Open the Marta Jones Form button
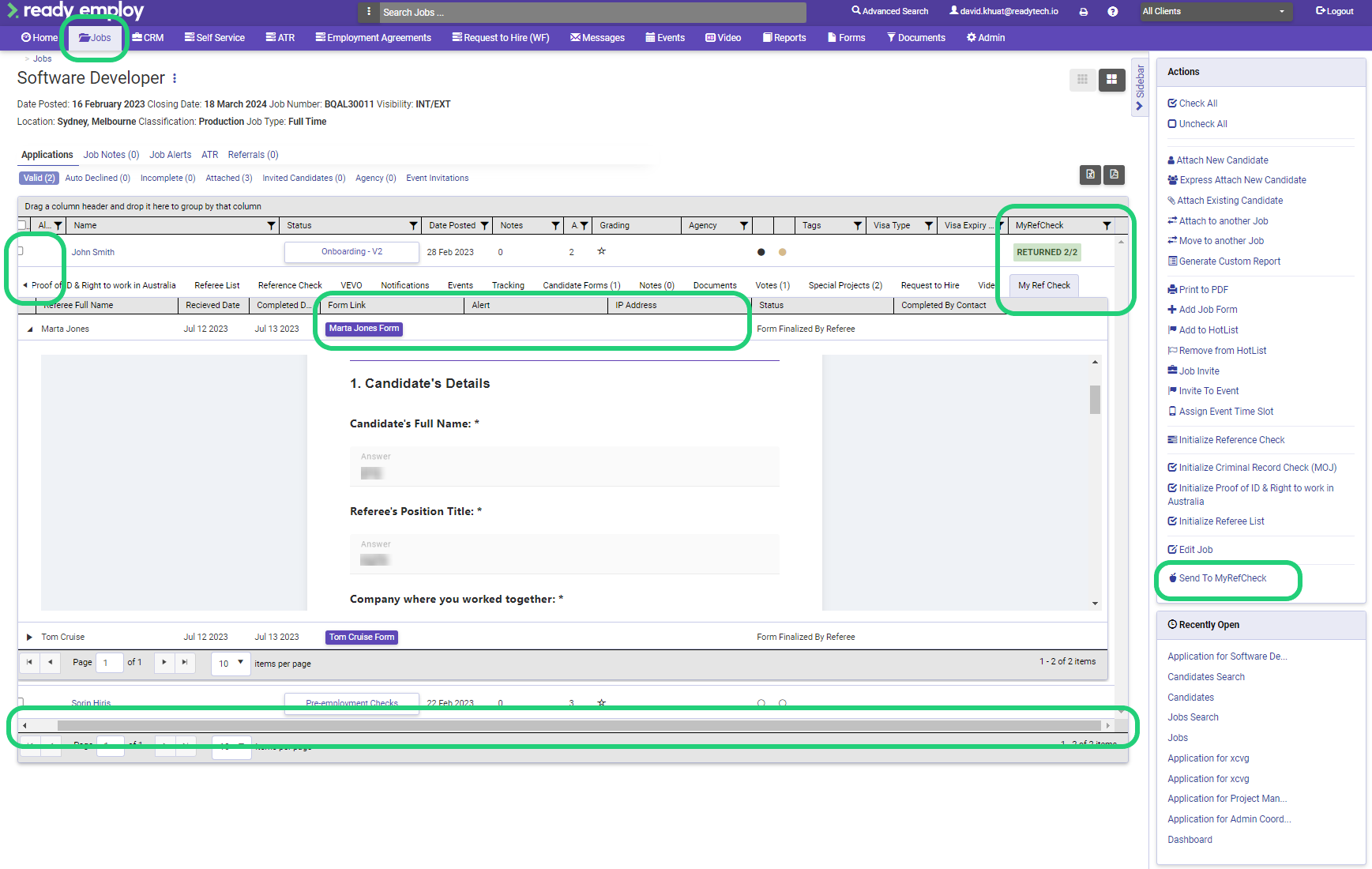 (364, 329)
